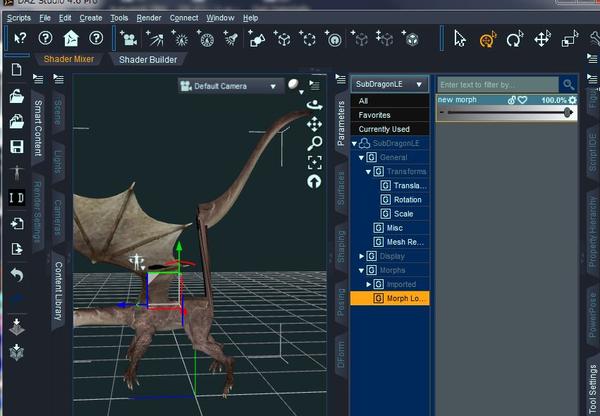Click the viewport Pan arrows control
600x416 pixels.
(x=315, y=123)
